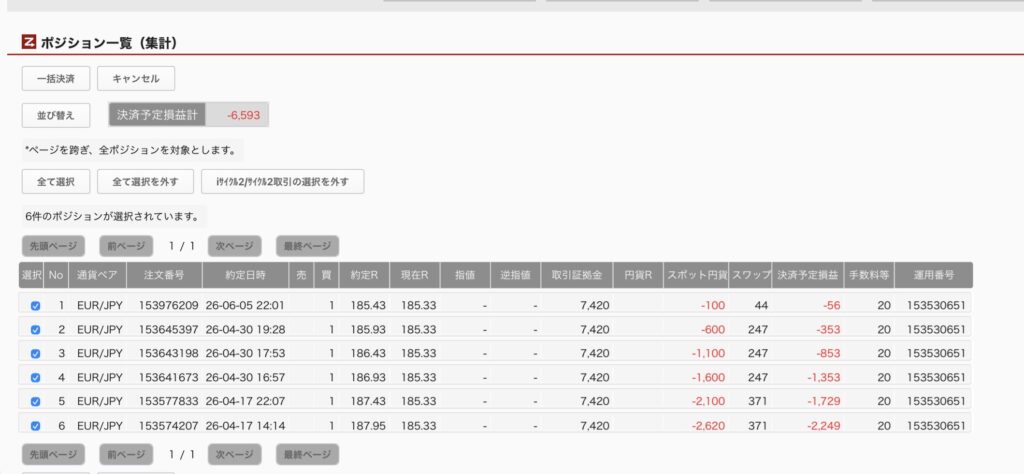Viewport: 1024px width, 474px height.
Task: Click lower 前ページ button below table
Action: 126,454
